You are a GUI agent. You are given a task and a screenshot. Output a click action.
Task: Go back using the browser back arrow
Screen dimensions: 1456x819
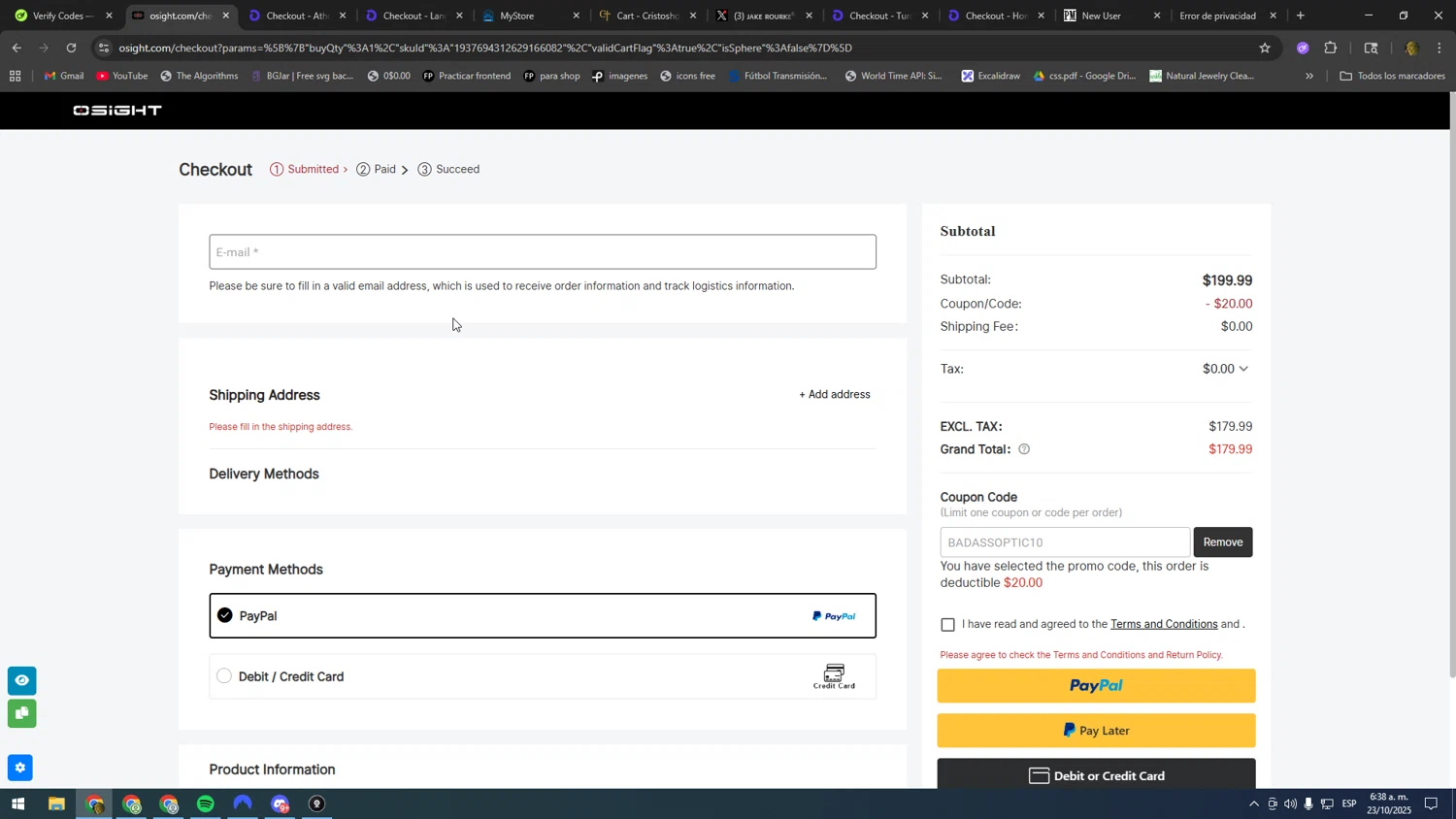coord(17,48)
